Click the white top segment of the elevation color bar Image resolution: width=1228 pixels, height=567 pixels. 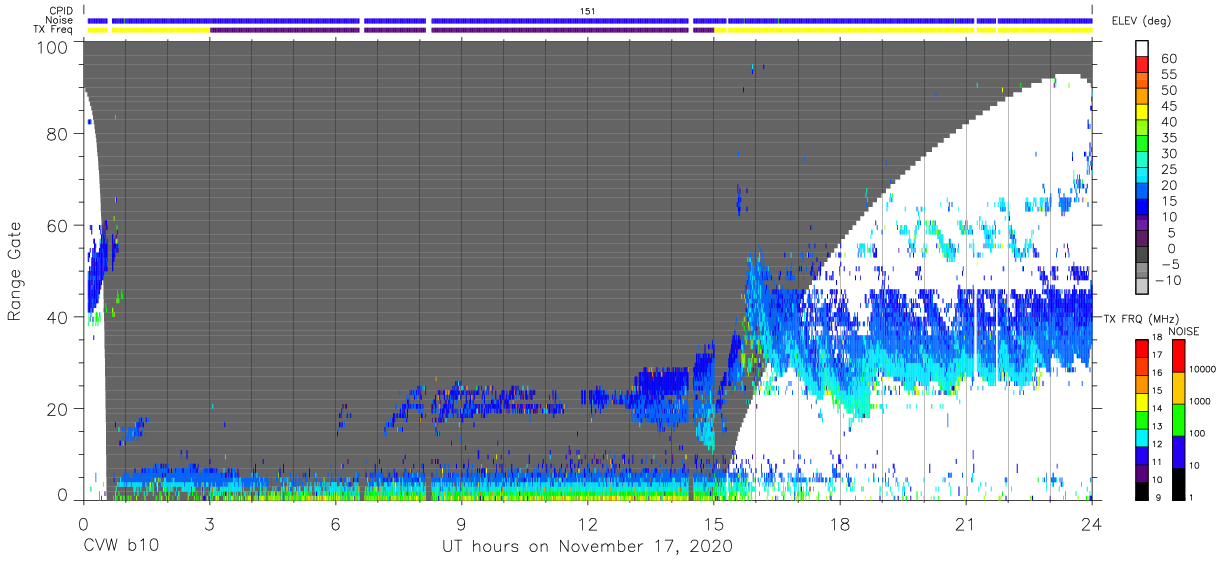(x=1143, y=50)
